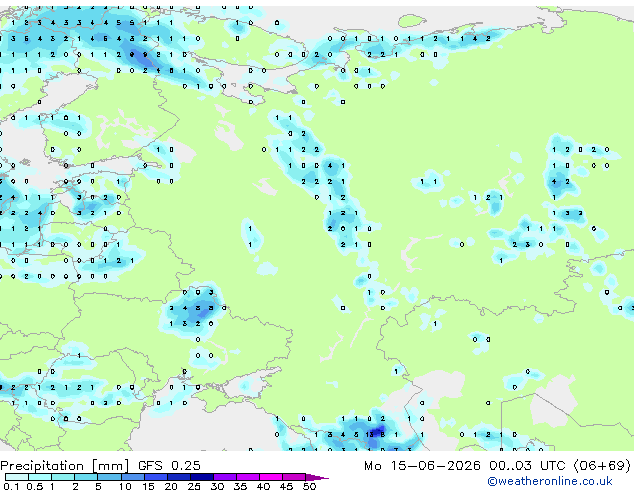Click the '0.5' legend scale label
The height and width of the screenshot is (490, 634).
pyautogui.click(x=35, y=486)
